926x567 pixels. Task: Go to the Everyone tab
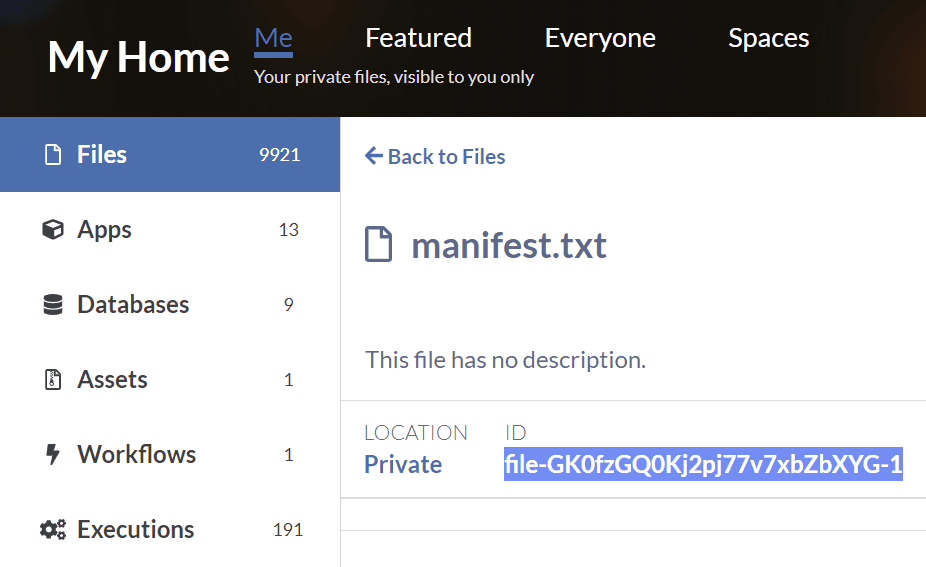(600, 39)
